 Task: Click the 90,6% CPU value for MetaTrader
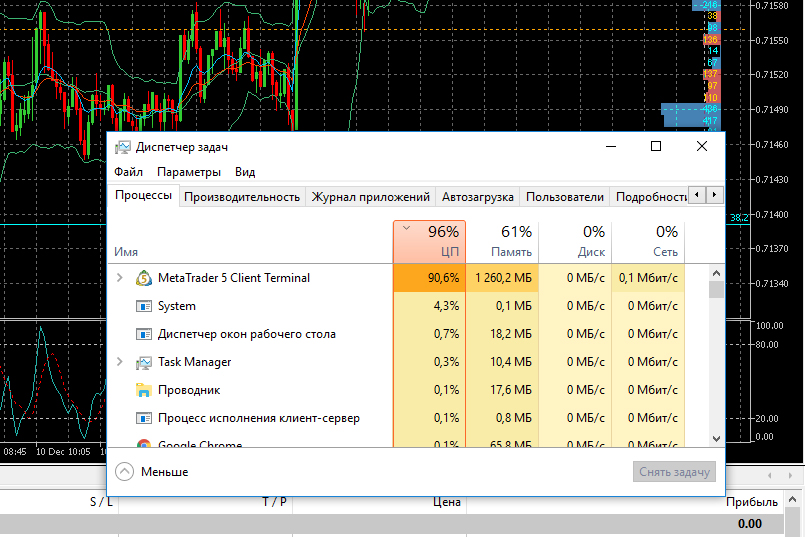point(444,278)
